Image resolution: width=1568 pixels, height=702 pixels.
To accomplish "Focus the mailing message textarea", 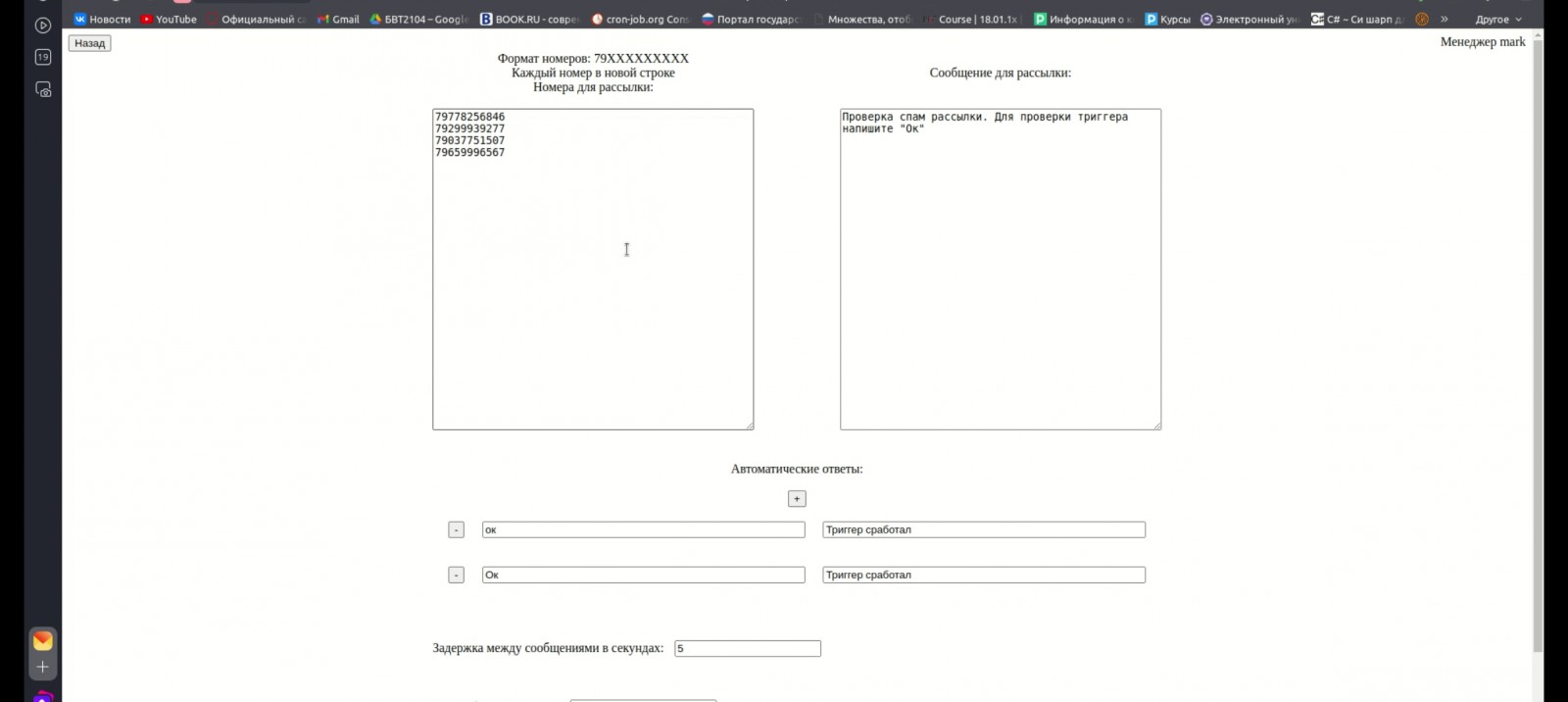I will pyautogui.click(x=1001, y=270).
